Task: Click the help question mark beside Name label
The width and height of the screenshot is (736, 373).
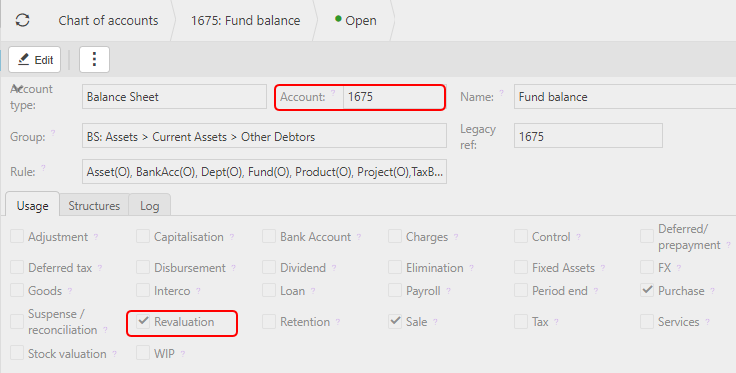Action: point(501,92)
